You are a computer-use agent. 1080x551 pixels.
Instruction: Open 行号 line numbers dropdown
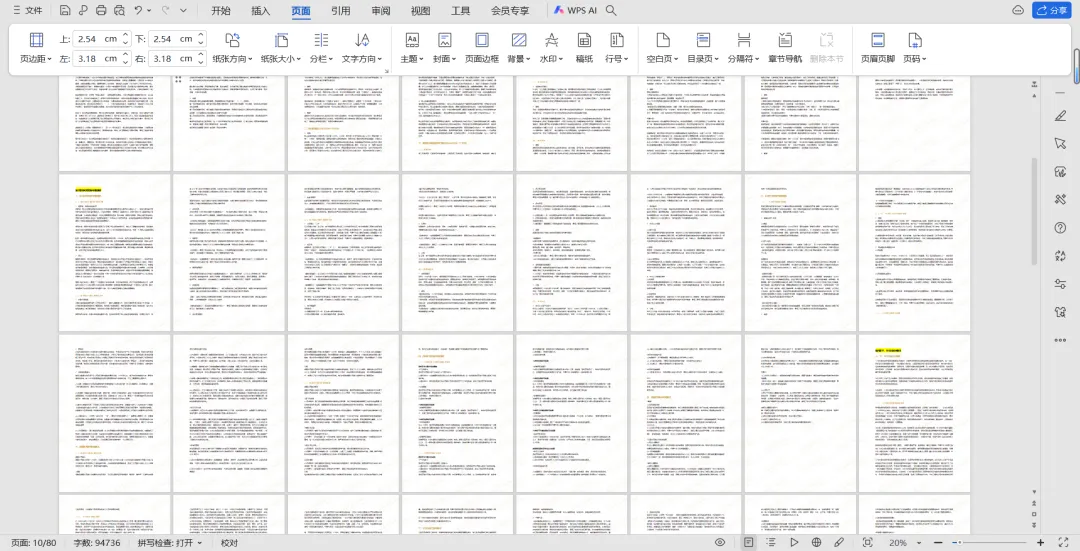[616, 48]
